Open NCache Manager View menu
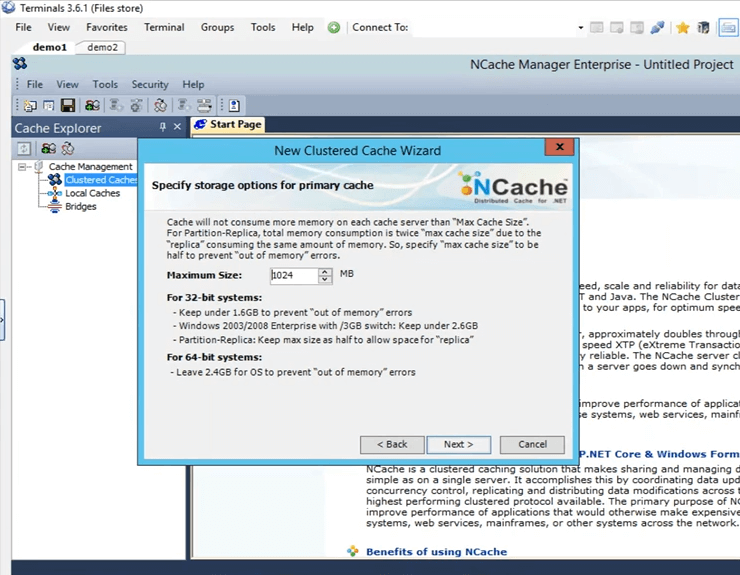This screenshot has width=740, height=575. (x=67, y=85)
